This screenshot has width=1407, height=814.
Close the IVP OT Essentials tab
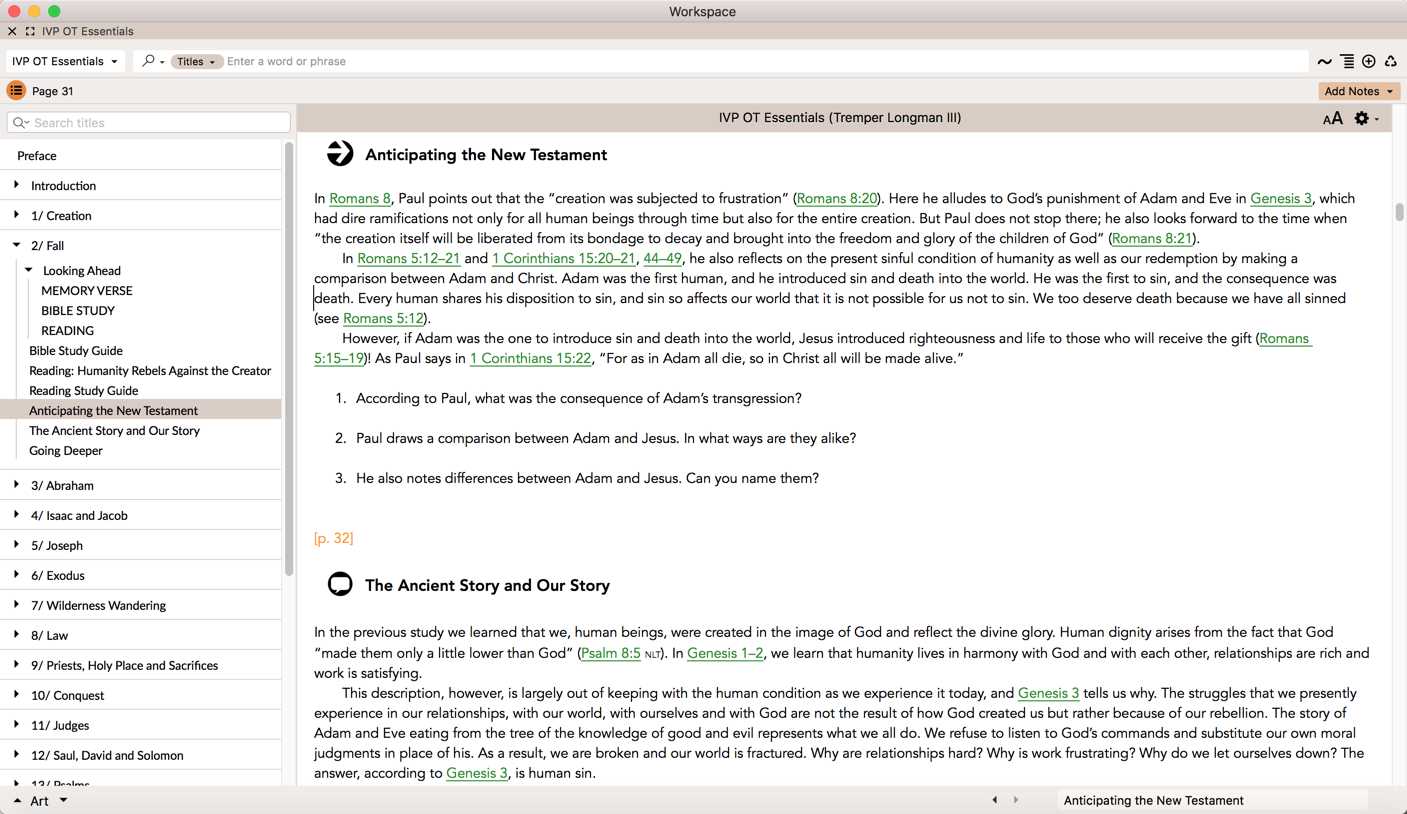12,31
